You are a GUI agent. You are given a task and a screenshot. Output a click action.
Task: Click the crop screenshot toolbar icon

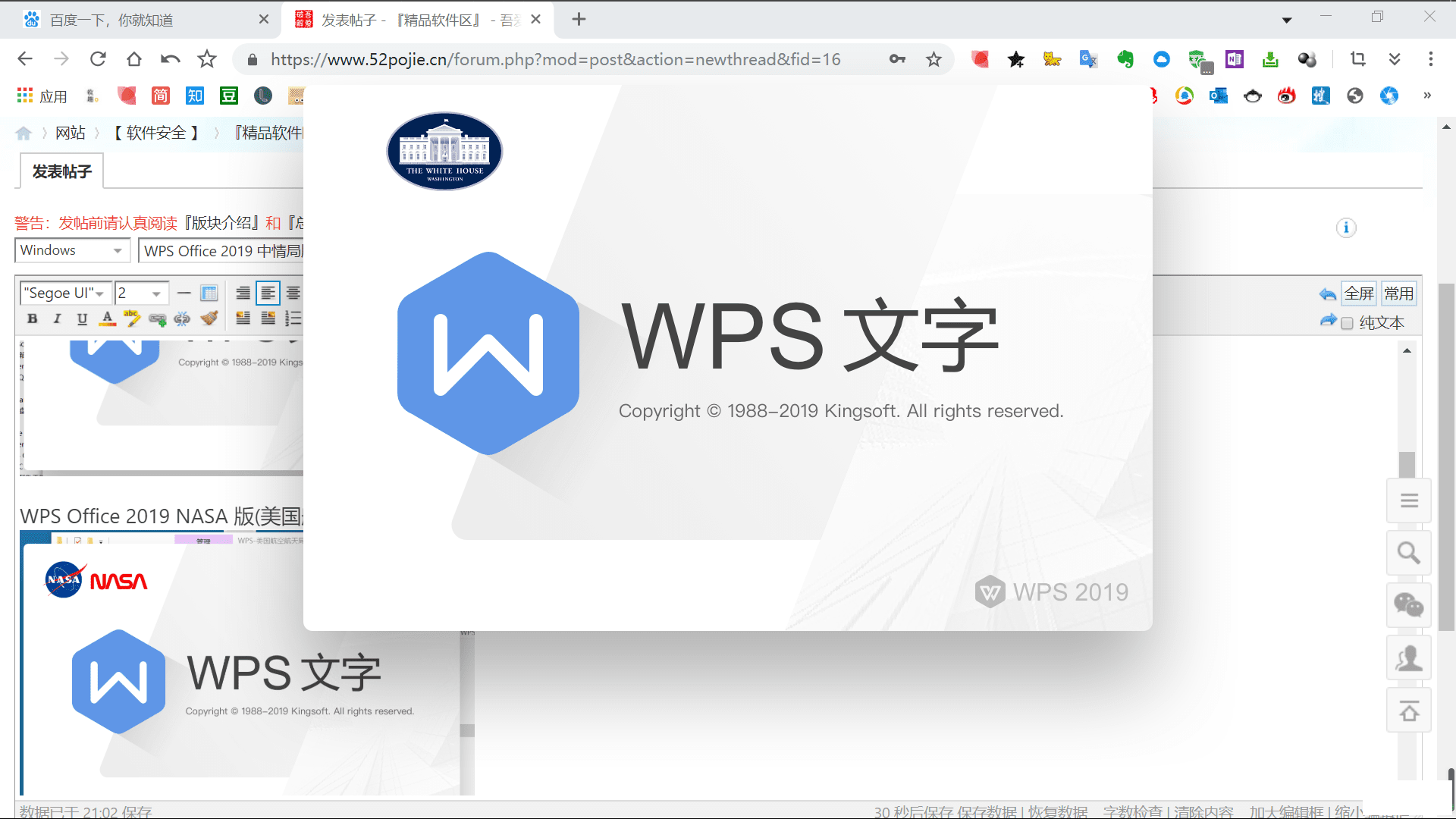[1357, 59]
